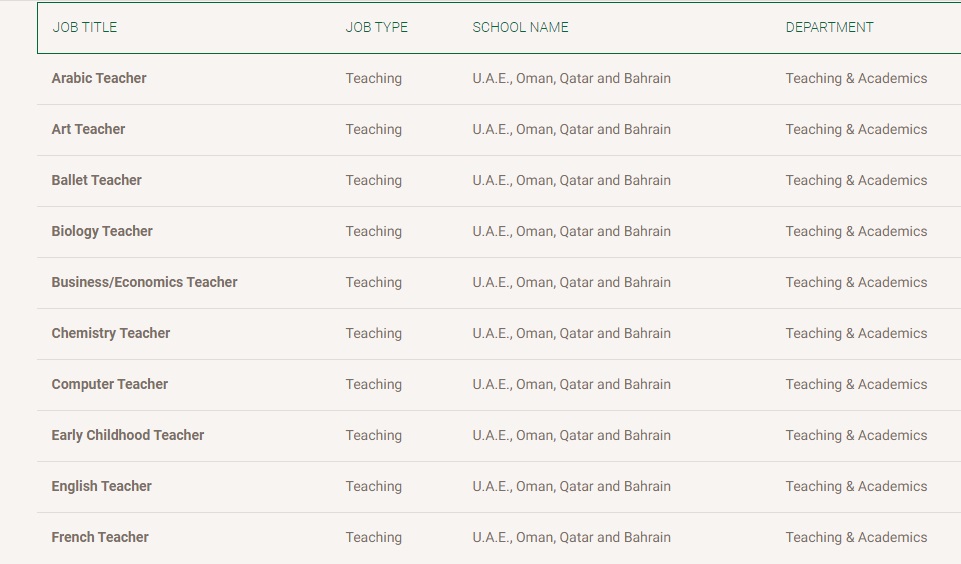The width and height of the screenshot is (961, 564).
Task: Click the DEPARTMENT column header
Action: point(829,28)
